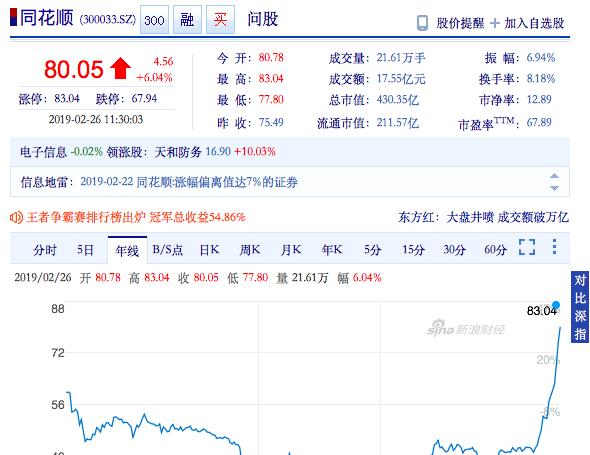Click the blue 83.04 peak marker dot
Image resolution: width=590 pixels, height=455 pixels.
coord(556,305)
